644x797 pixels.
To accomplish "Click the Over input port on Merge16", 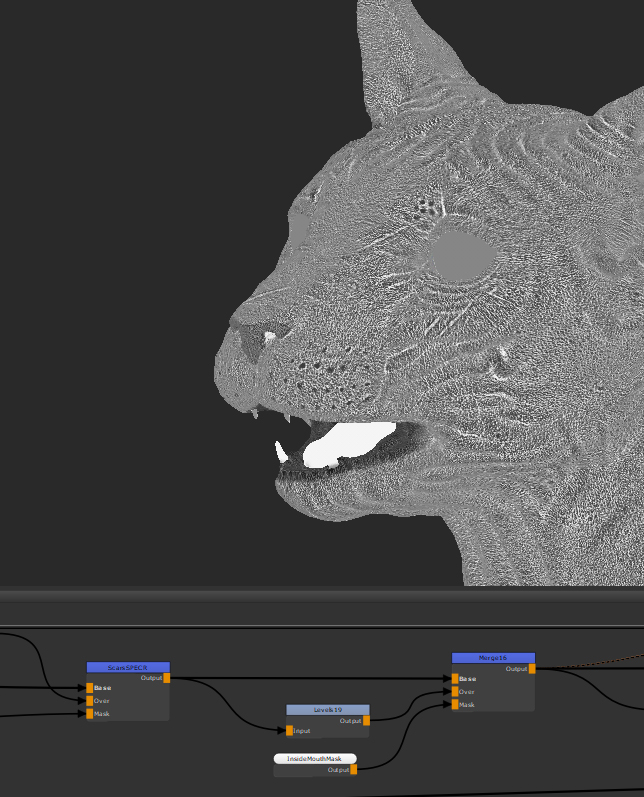I will (455, 692).
